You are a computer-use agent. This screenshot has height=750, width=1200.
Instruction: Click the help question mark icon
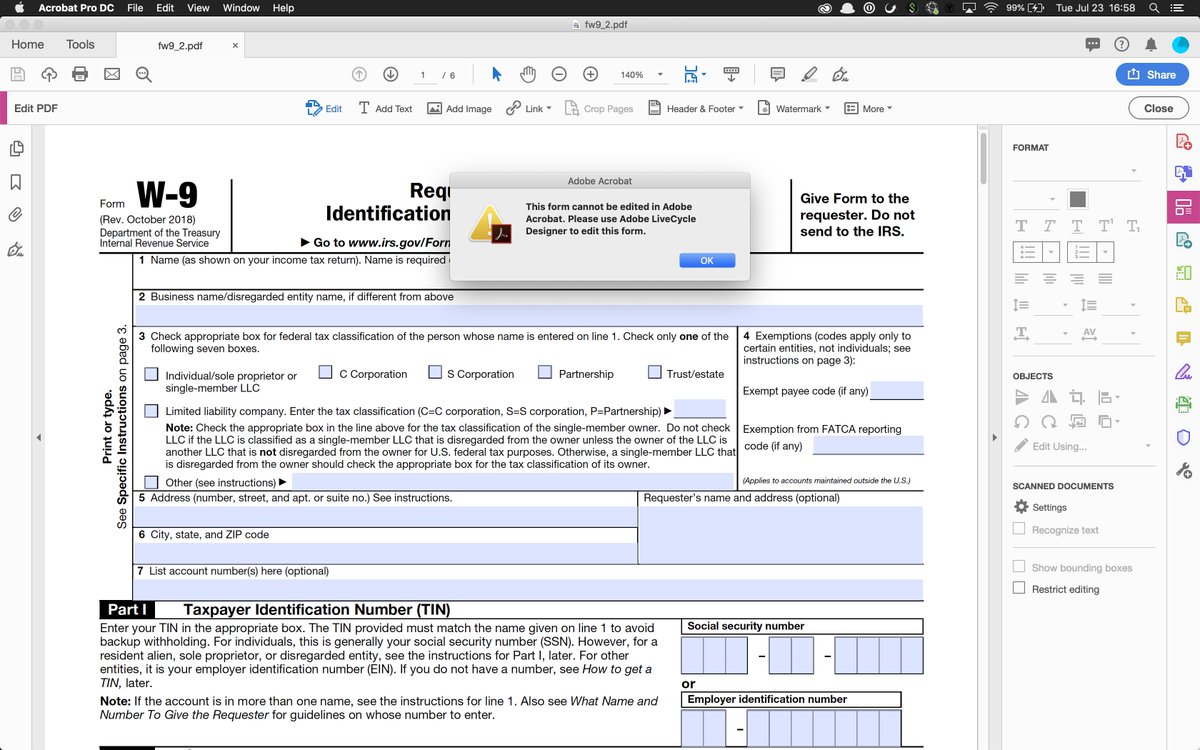(1122, 44)
